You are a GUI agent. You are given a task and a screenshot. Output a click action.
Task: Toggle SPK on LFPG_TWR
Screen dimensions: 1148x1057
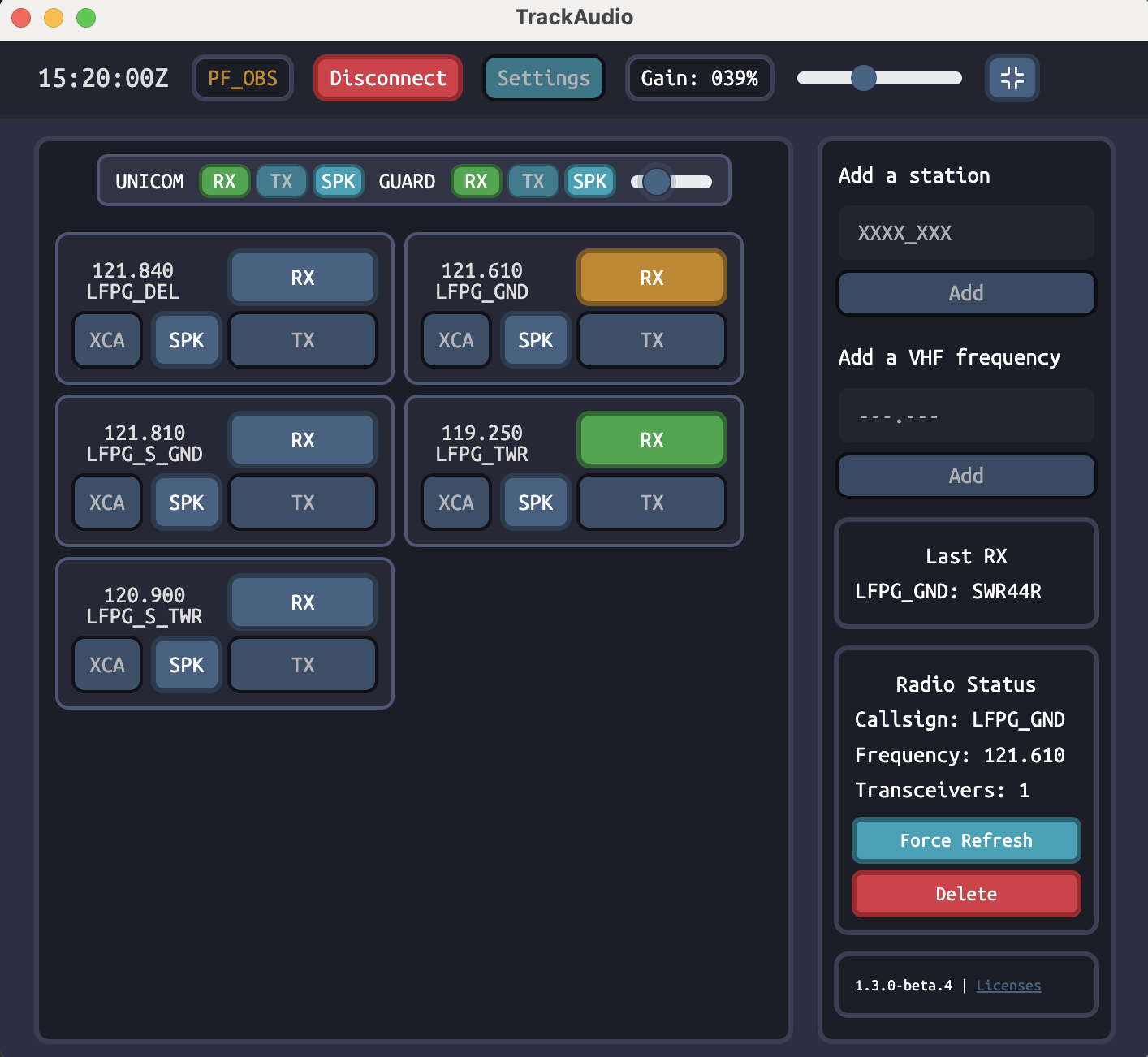click(536, 503)
